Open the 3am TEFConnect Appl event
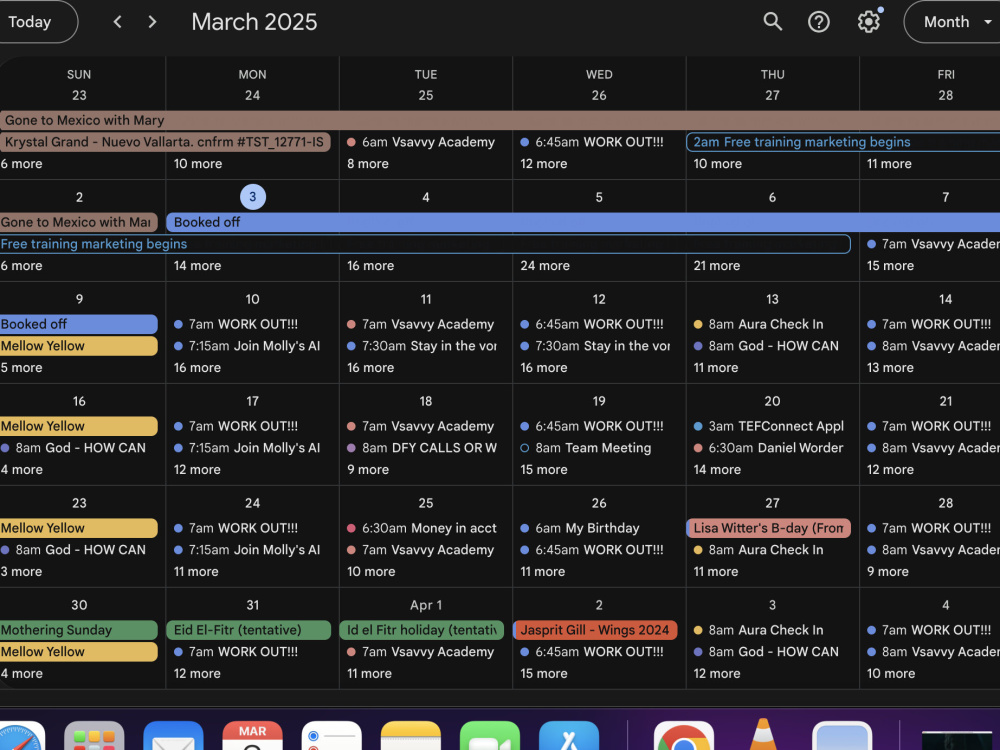 [x=769, y=427]
